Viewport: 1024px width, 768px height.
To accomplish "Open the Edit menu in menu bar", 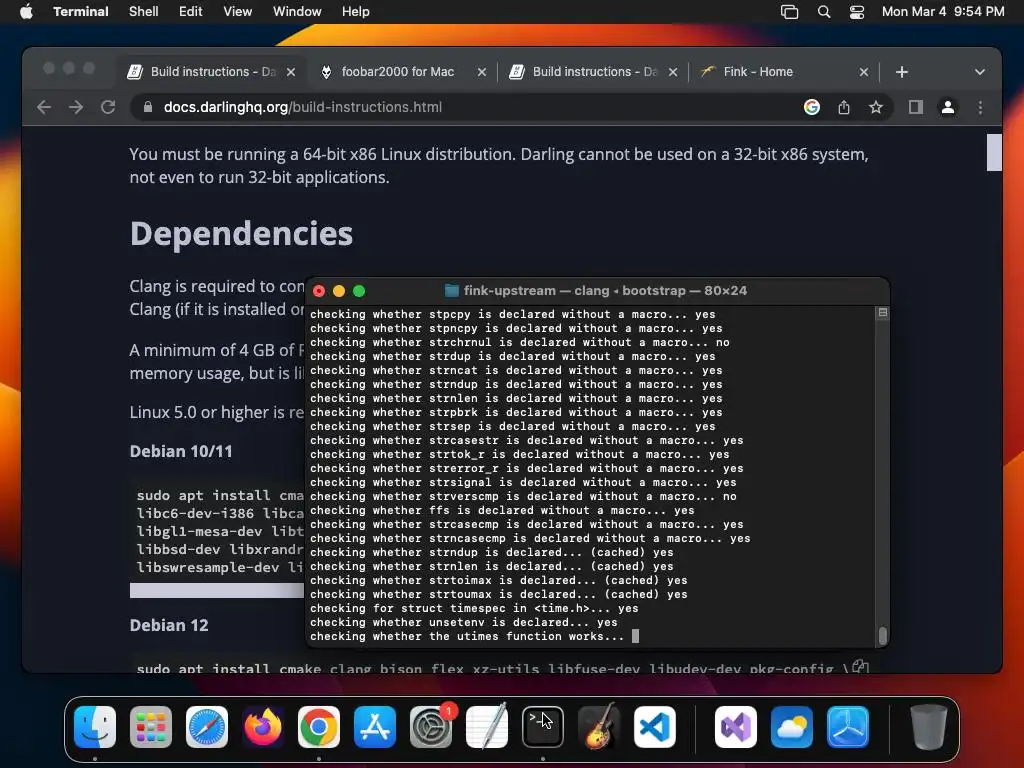I will (190, 11).
